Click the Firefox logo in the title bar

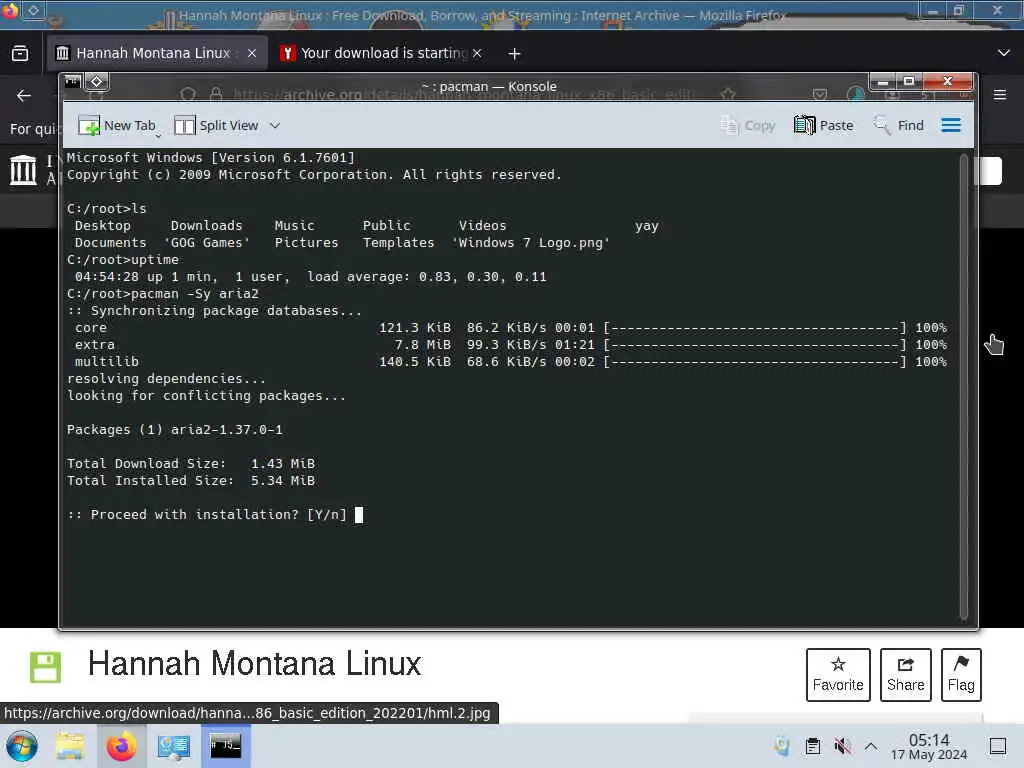[10, 10]
